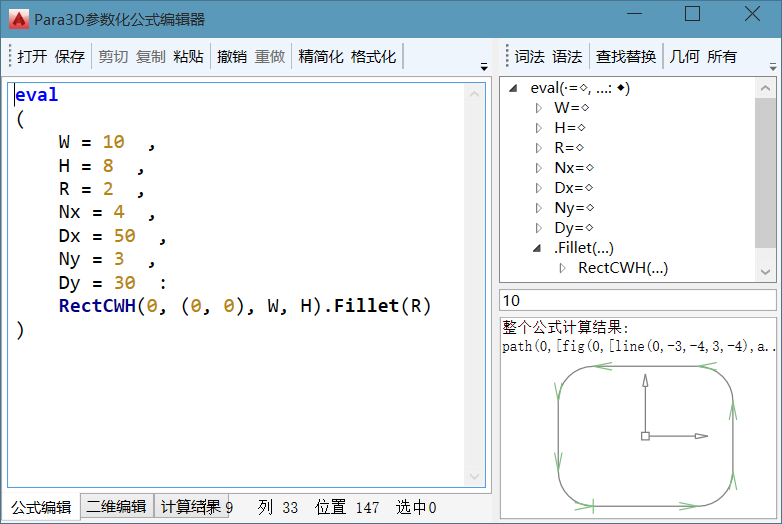Click Fillet in the formula code
The width and height of the screenshot is (782, 524).
[366, 306]
